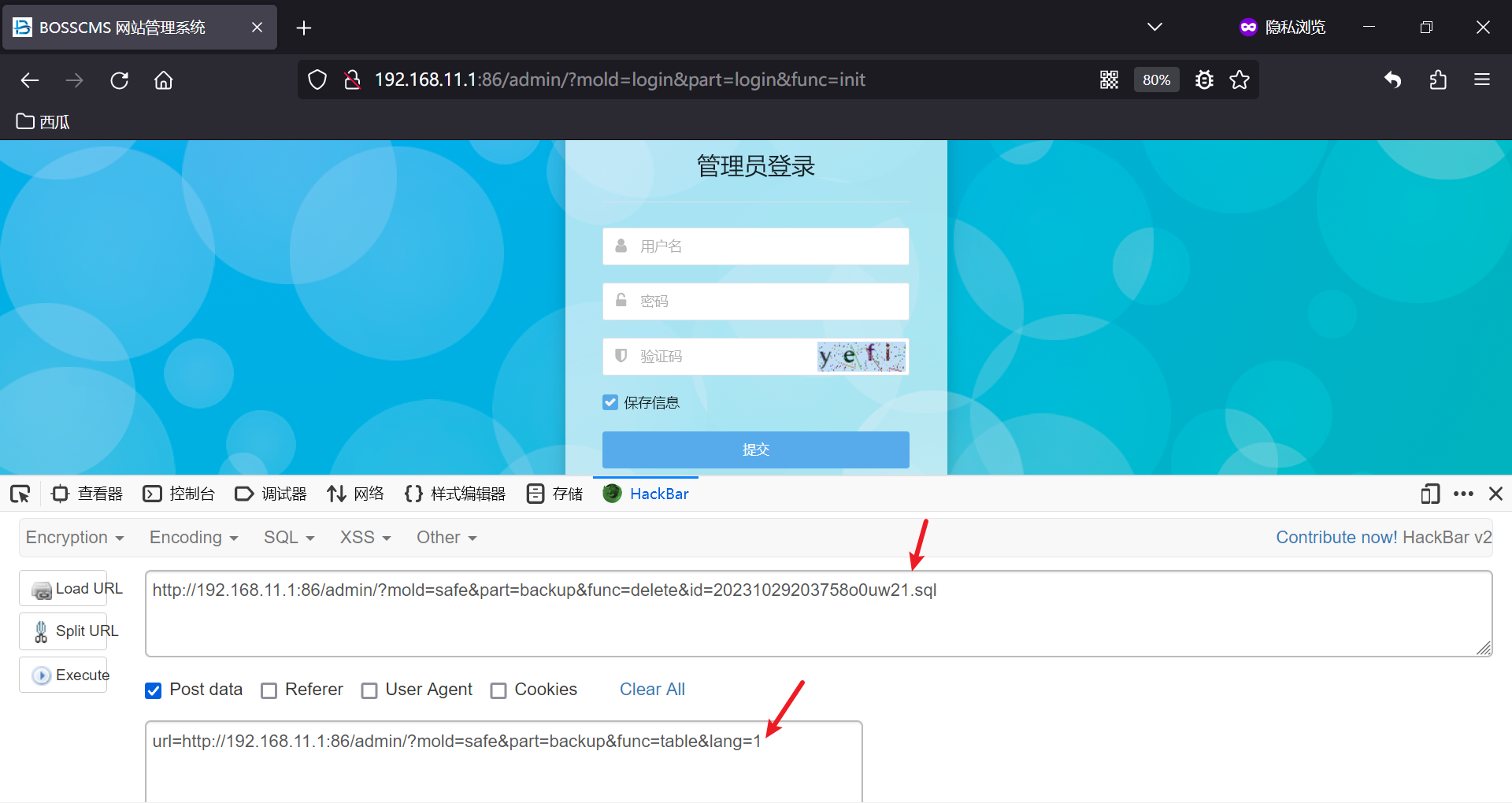
Task: Reset the 80% zoom level badge
Action: coord(1156,80)
